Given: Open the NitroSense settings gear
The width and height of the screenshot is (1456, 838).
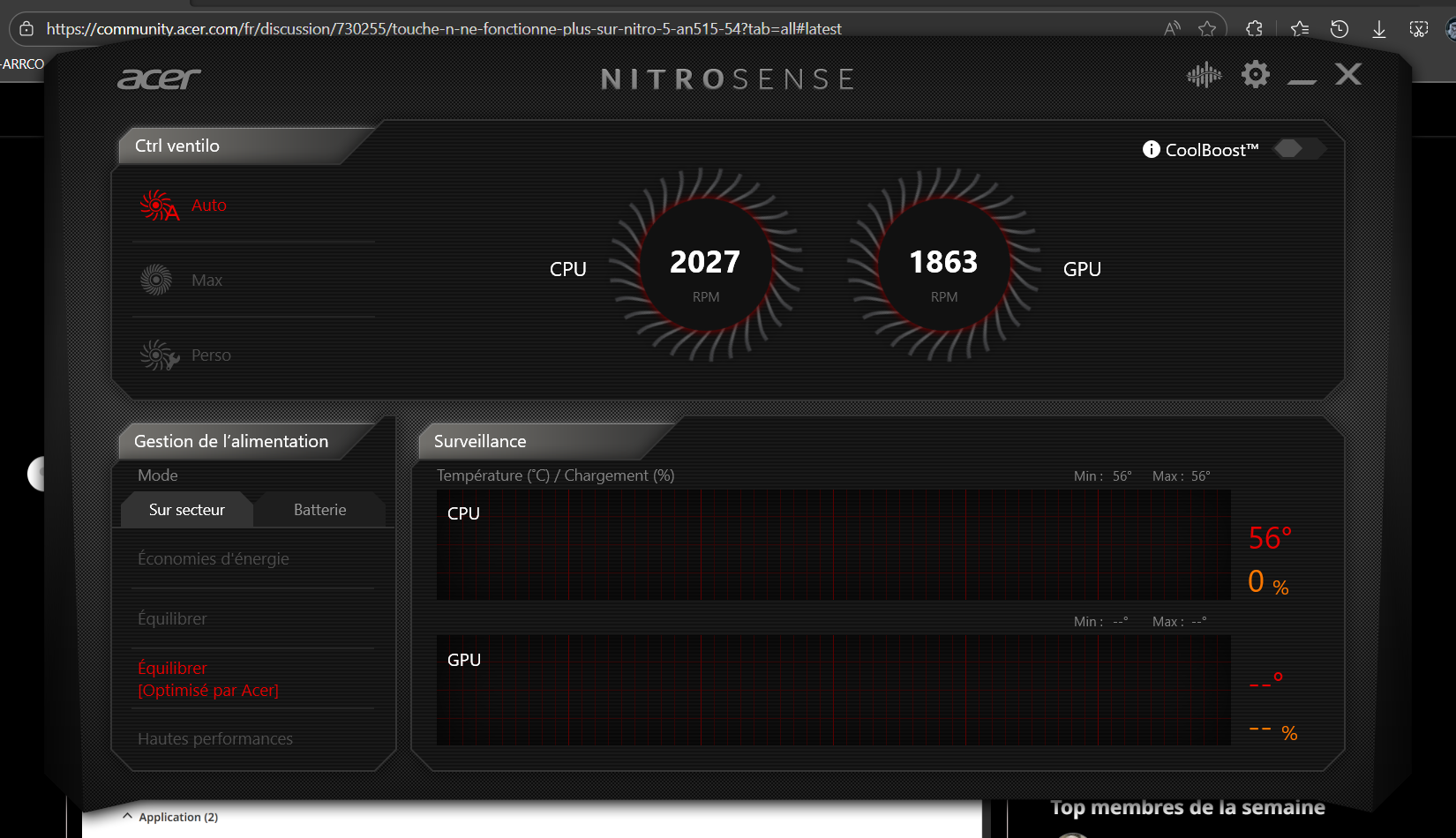Looking at the screenshot, I should [1255, 74].
